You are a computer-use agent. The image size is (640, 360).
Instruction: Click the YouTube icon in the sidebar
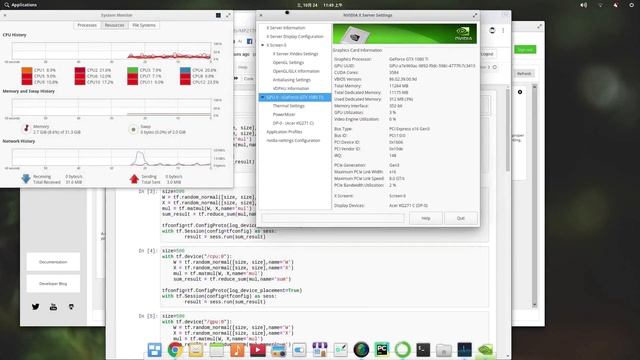pyautogui.click(x=53, y=307)
